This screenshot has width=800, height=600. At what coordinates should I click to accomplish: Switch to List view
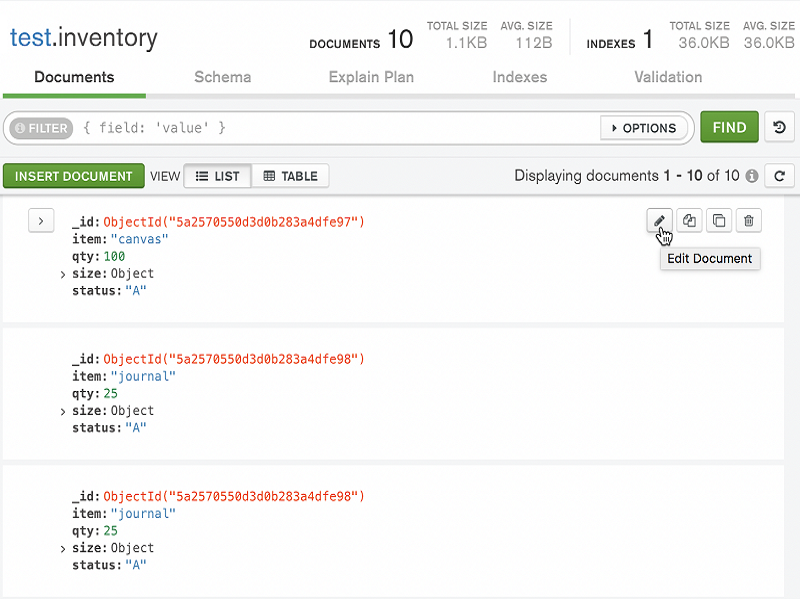click(217, 176)
